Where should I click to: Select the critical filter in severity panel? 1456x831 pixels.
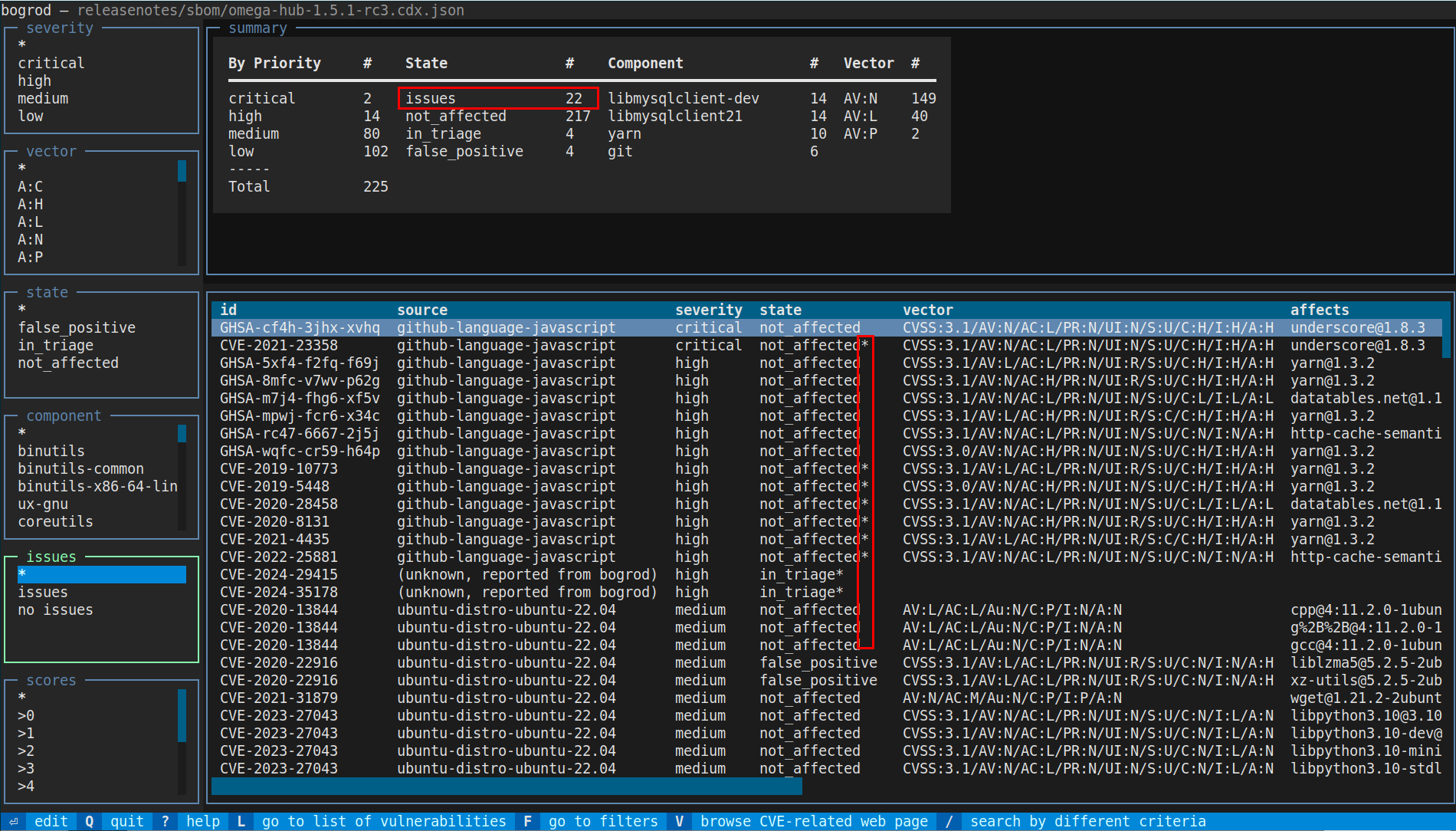tap(51, 63)
